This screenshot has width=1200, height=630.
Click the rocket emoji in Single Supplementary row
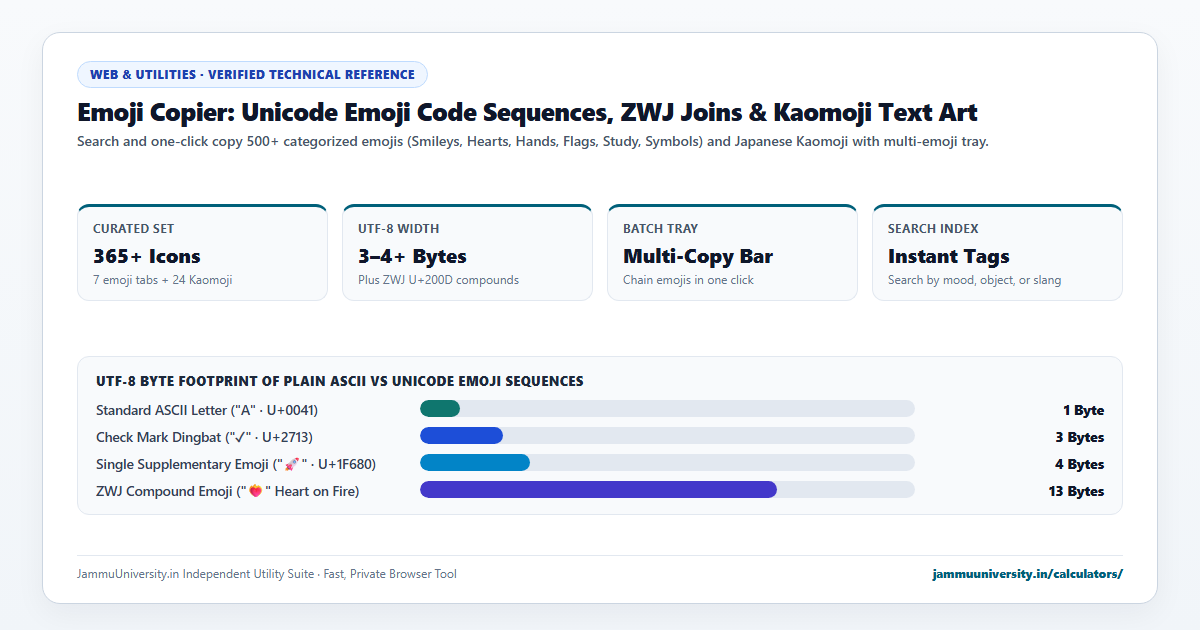(292, 464)
